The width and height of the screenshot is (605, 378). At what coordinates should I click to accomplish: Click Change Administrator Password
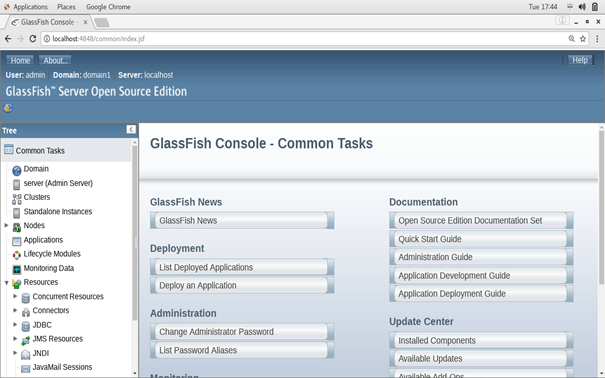pyautogui.click(x=242, y=332)
